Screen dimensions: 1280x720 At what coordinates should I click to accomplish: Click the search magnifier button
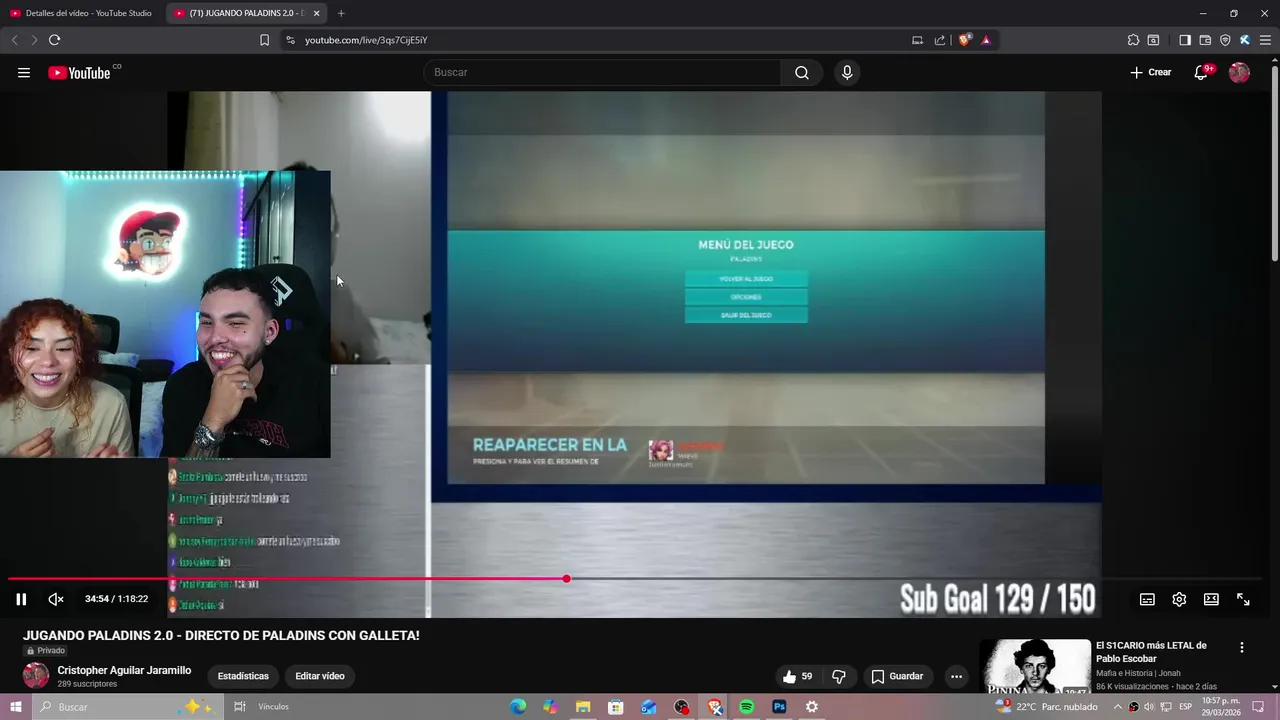click(802, 72)
